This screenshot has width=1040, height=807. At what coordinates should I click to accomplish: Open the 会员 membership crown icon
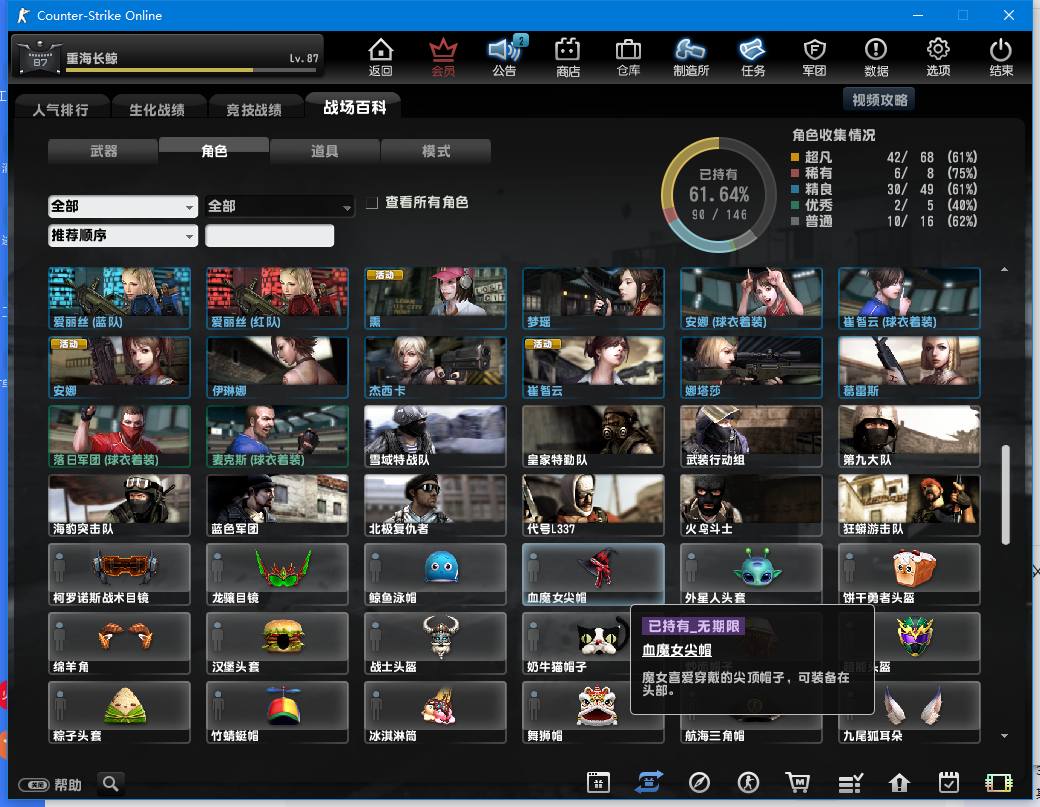443,57
